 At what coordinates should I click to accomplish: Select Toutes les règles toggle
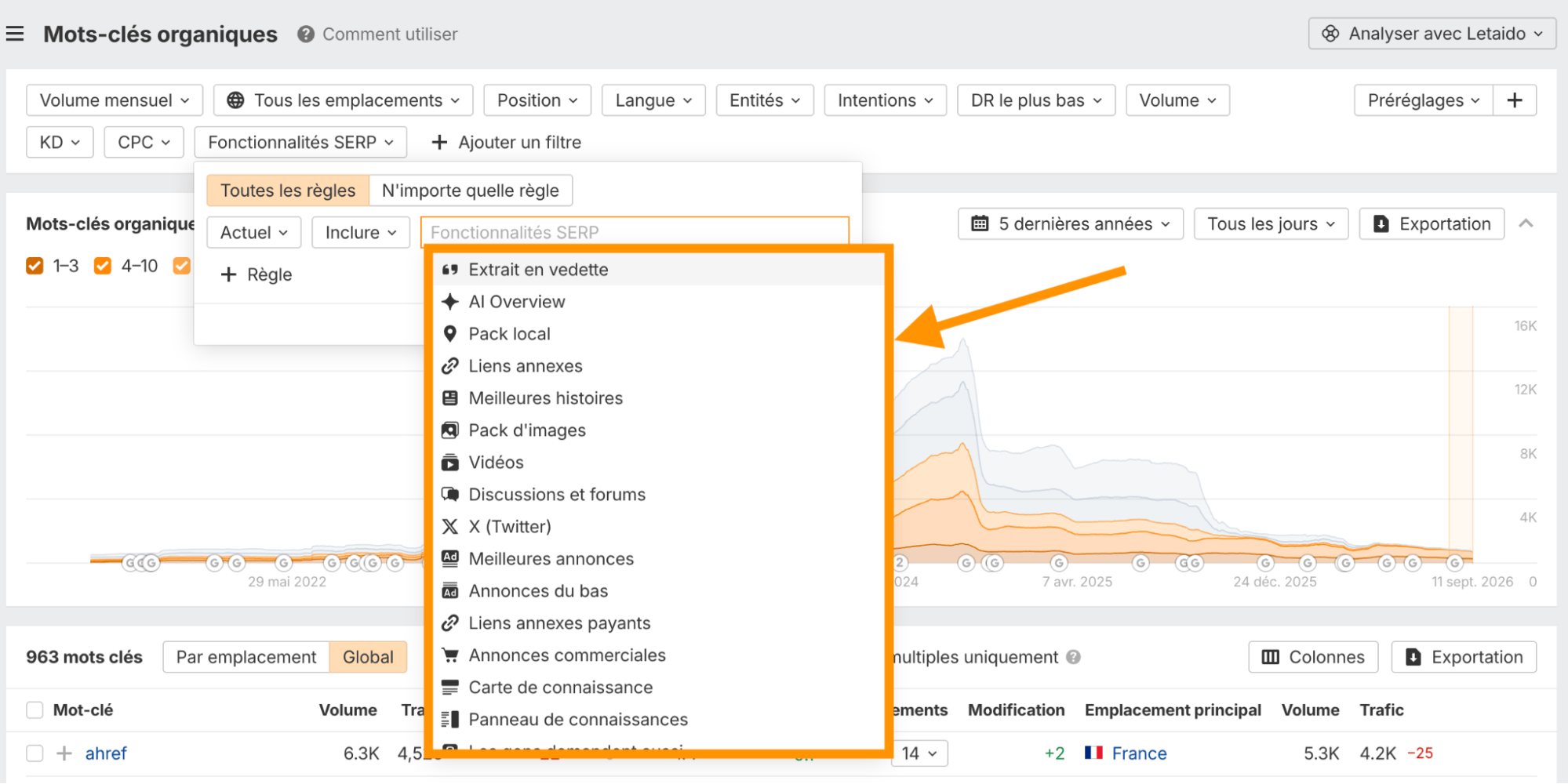(x=288, y=191)
